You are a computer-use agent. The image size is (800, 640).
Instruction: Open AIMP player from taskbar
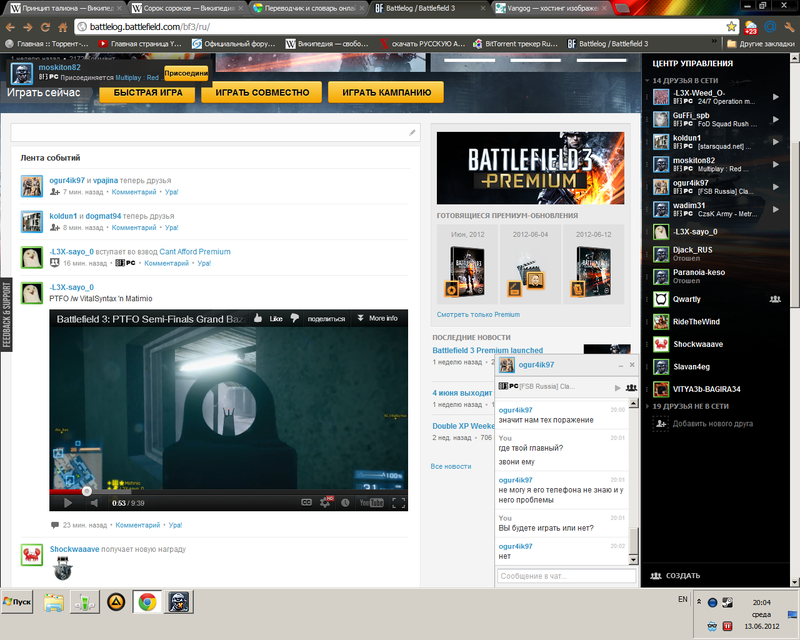(116, 602)
